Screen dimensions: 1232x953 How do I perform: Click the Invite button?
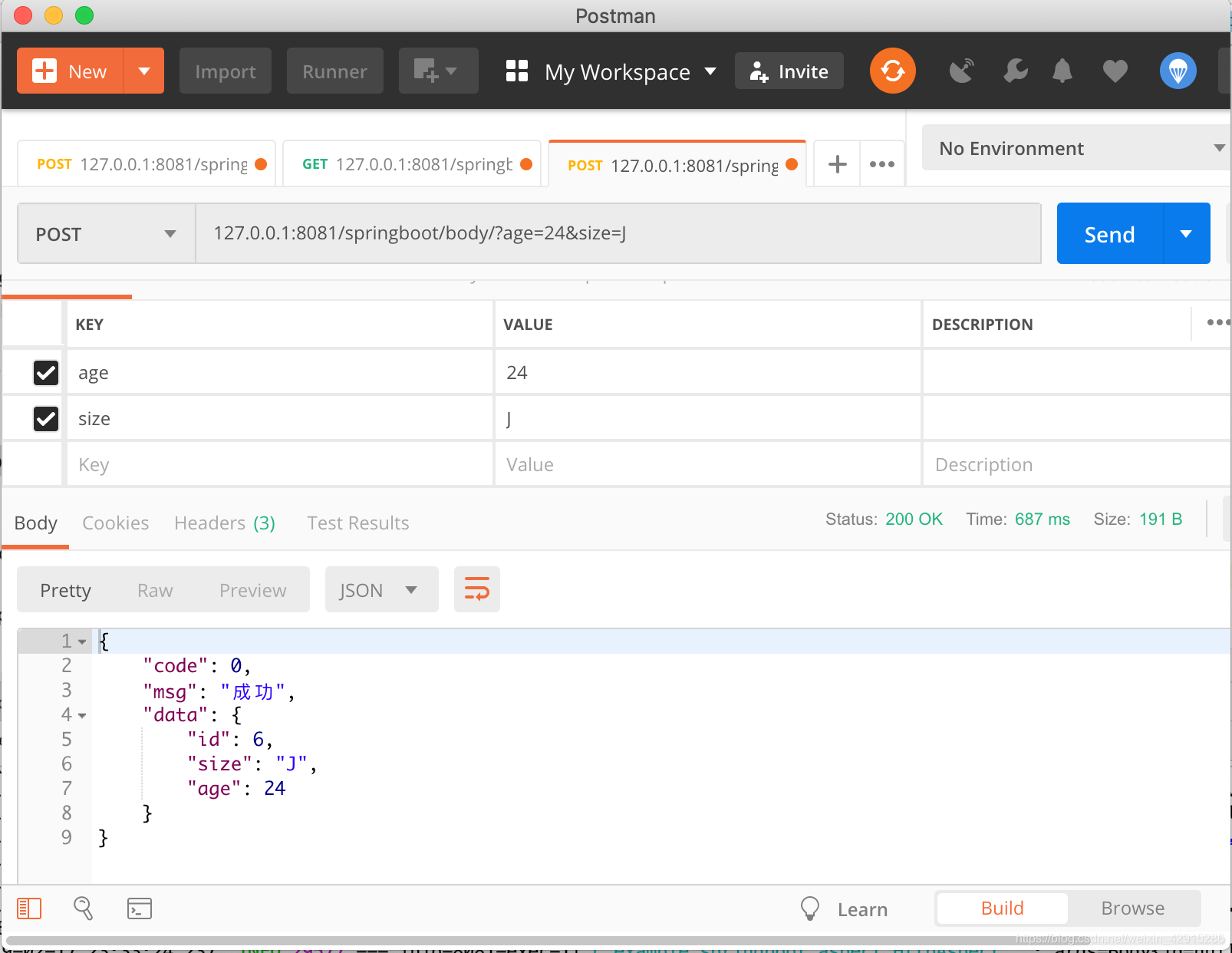789,71
